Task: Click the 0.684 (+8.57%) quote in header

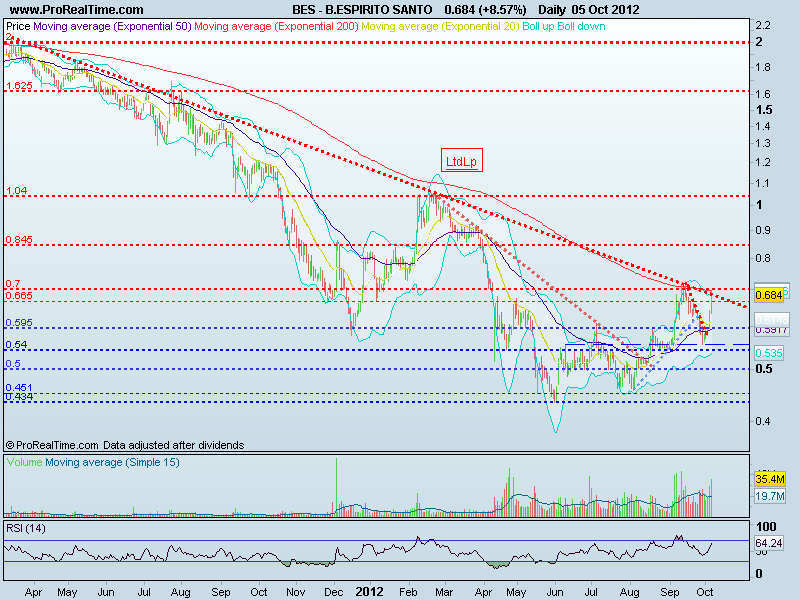Action: click(x=485, y=10)
